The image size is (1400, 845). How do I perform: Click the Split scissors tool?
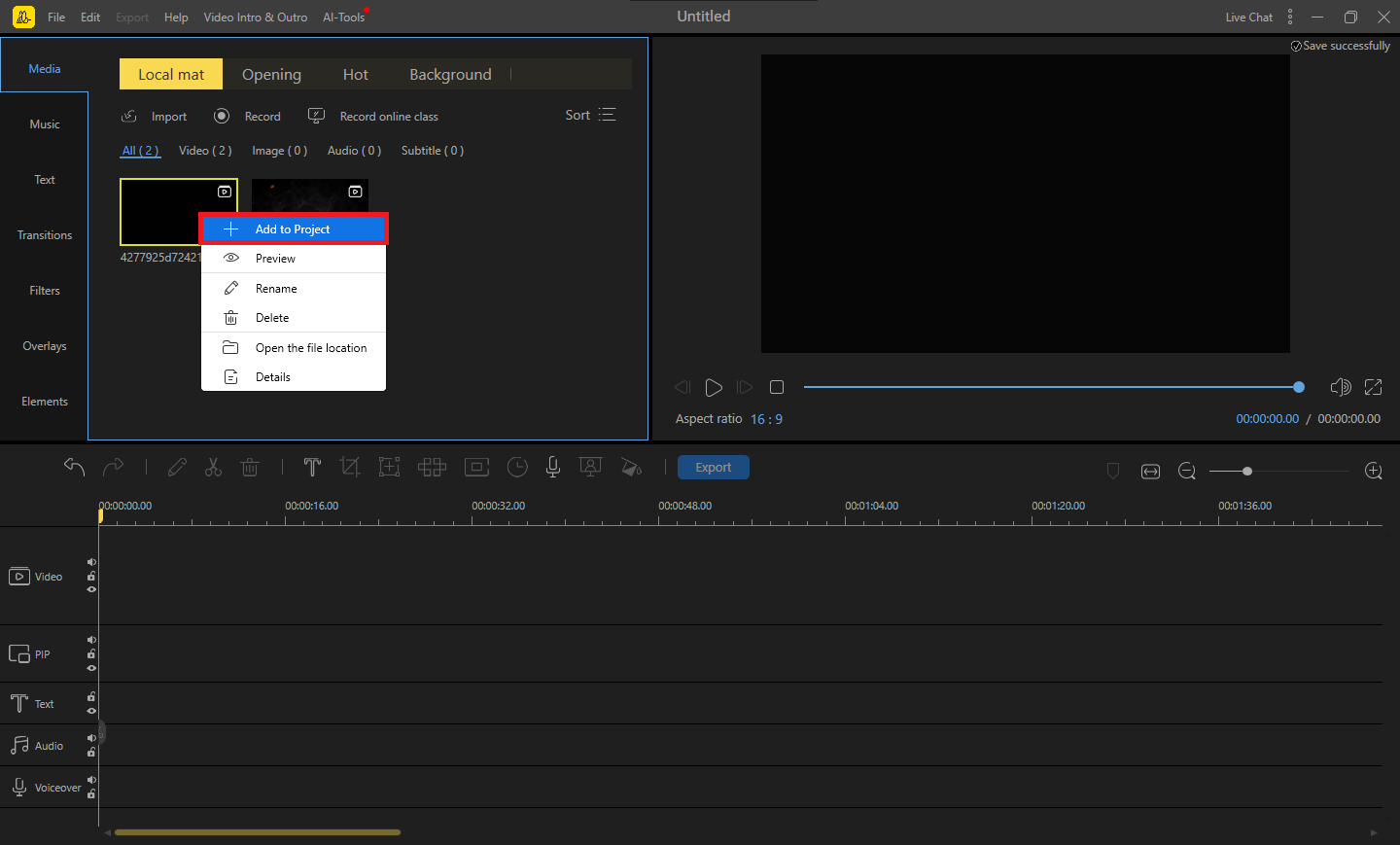[213, 468]
